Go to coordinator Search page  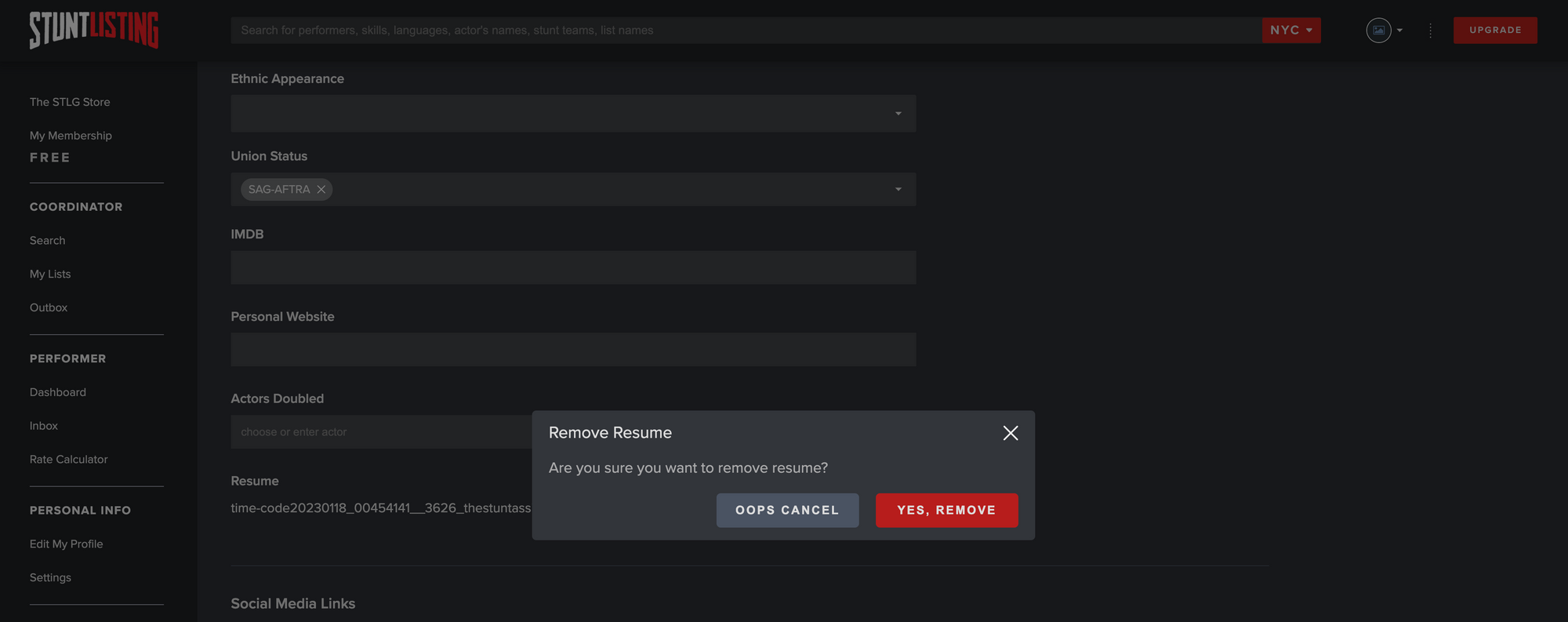point(47,240)
